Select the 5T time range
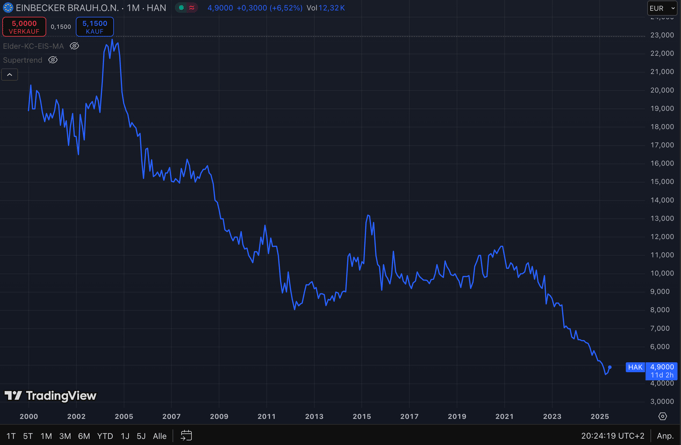Image resolution: width=681 pixels, height=445 pixels. click(28, 436)
